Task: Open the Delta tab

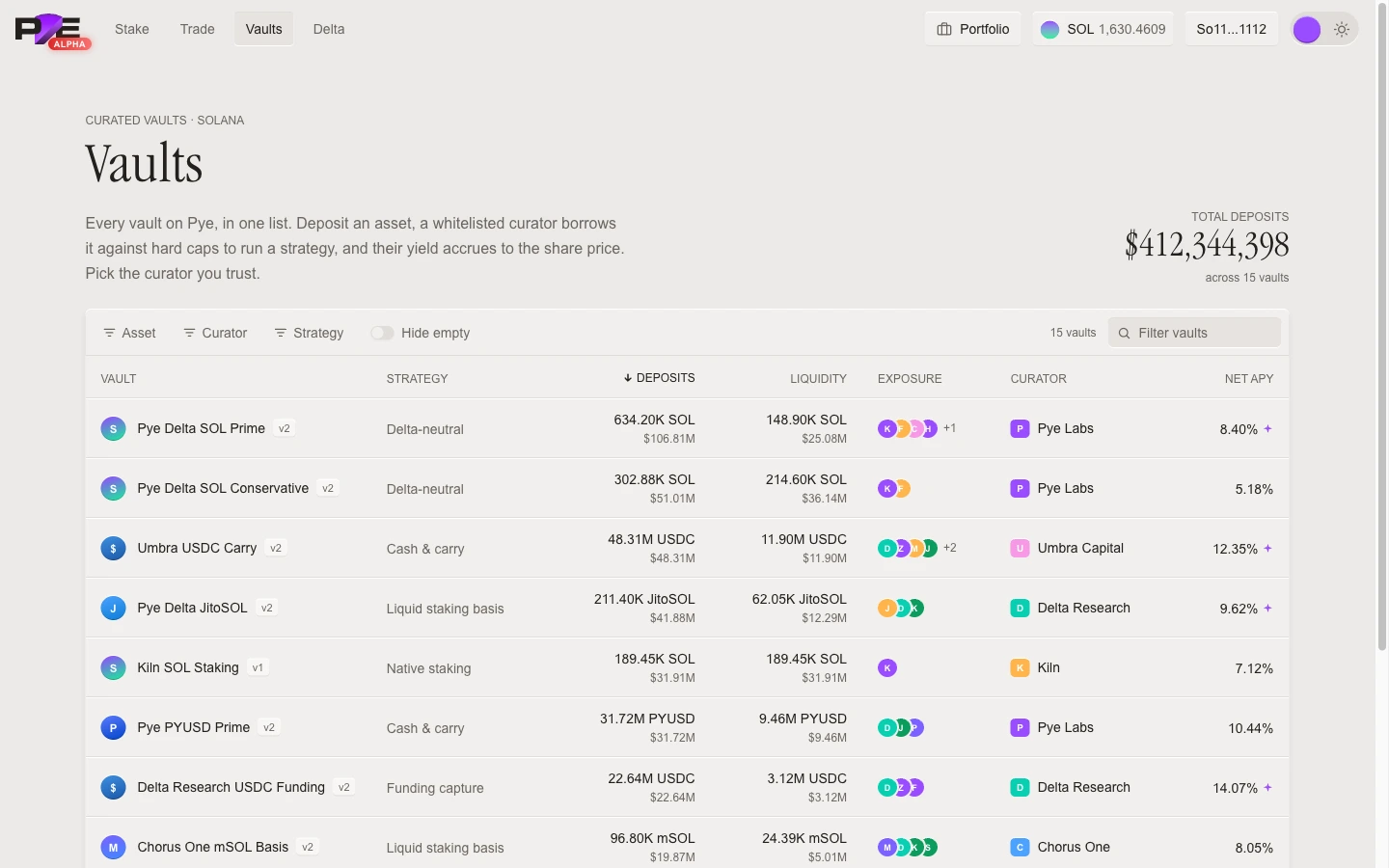Action: 329,29
